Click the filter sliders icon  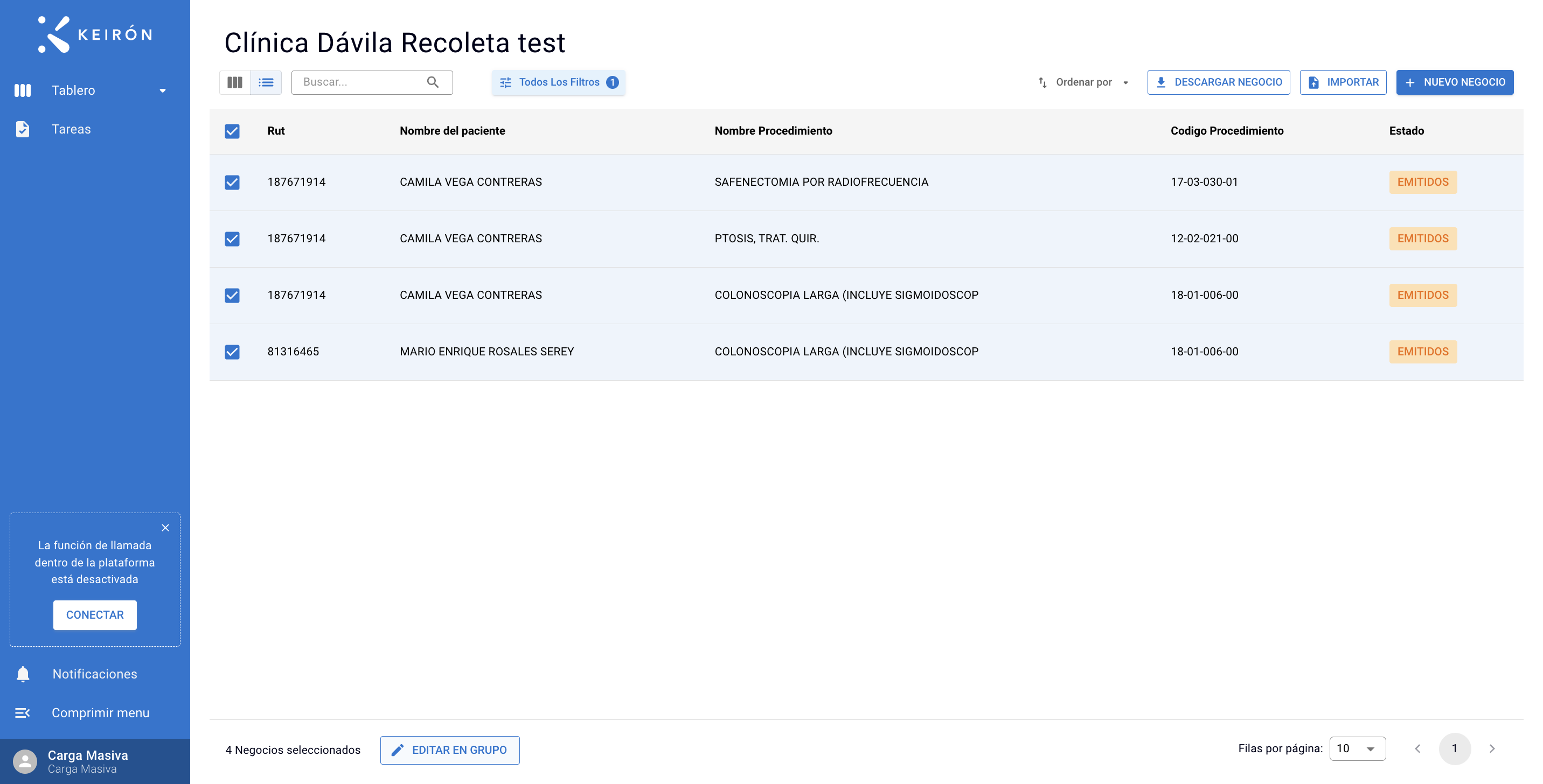505,82
